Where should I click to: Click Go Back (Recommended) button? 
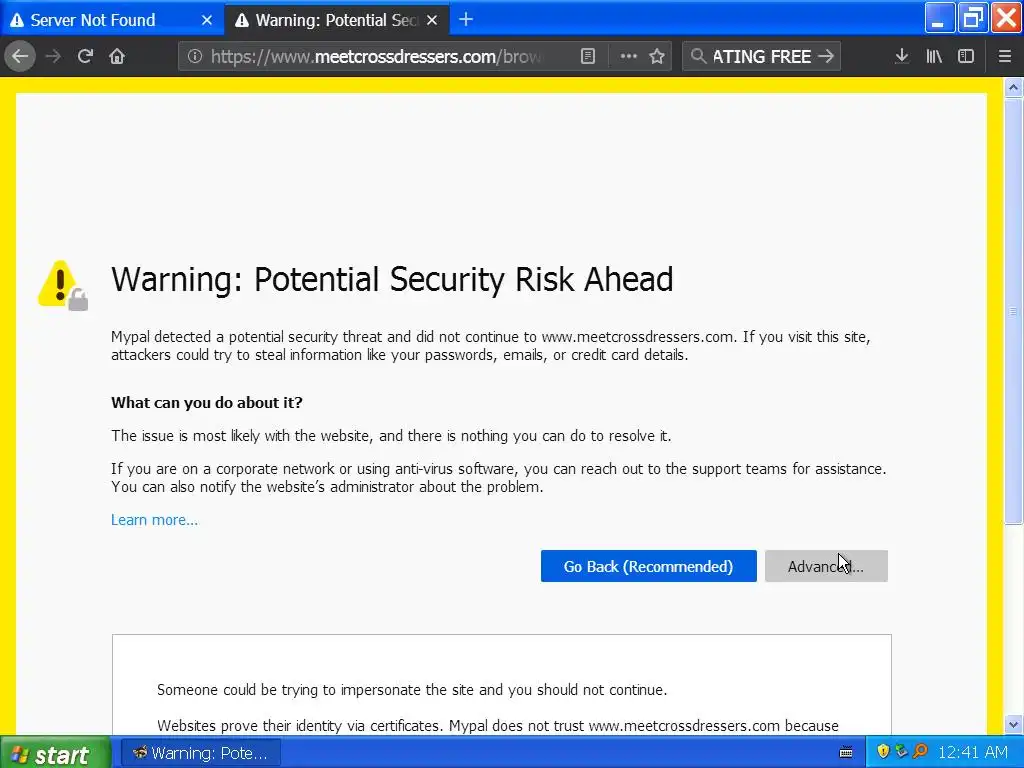tap(648, 566)
